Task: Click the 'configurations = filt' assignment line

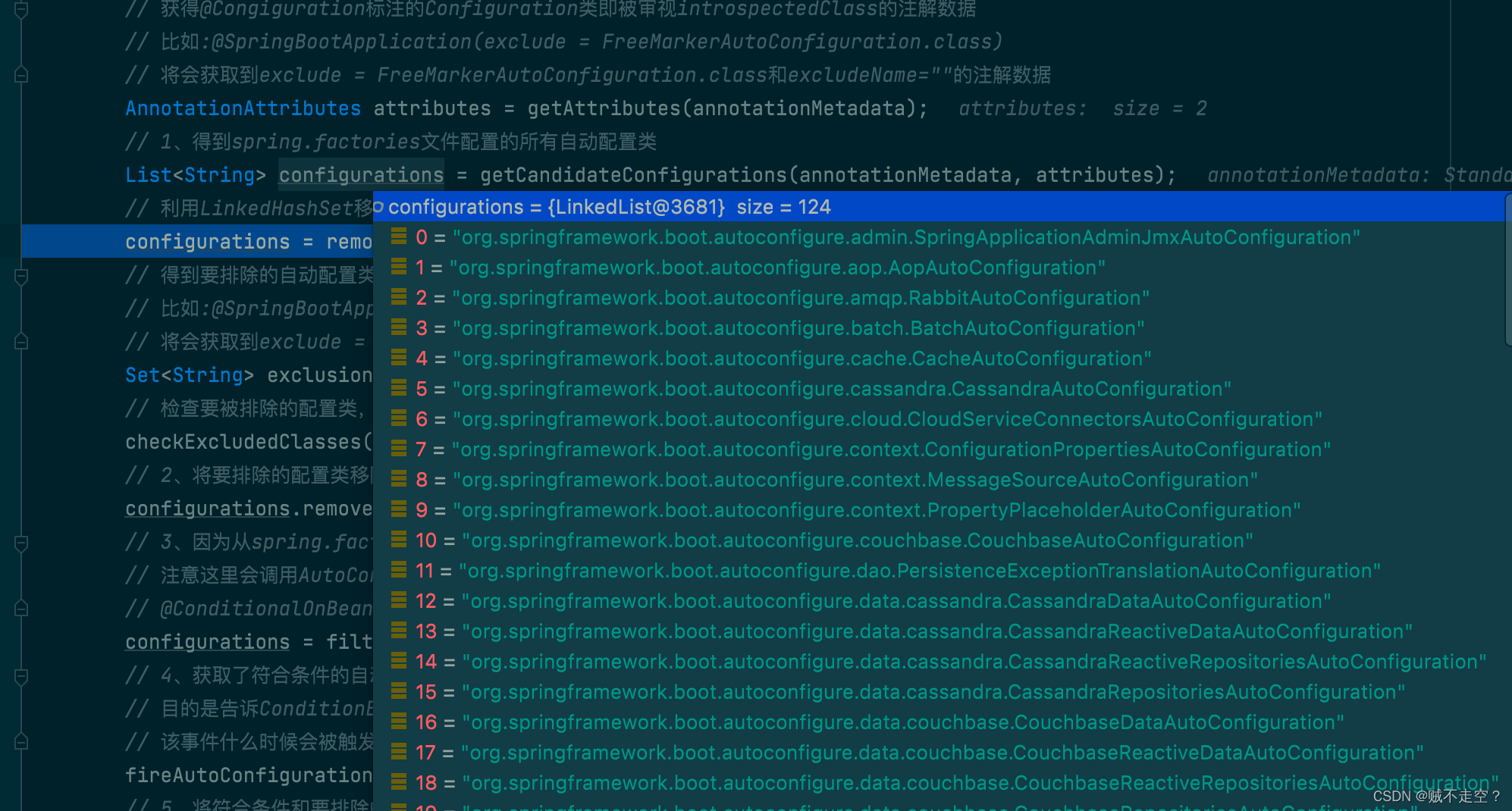Action: point(249,642)
